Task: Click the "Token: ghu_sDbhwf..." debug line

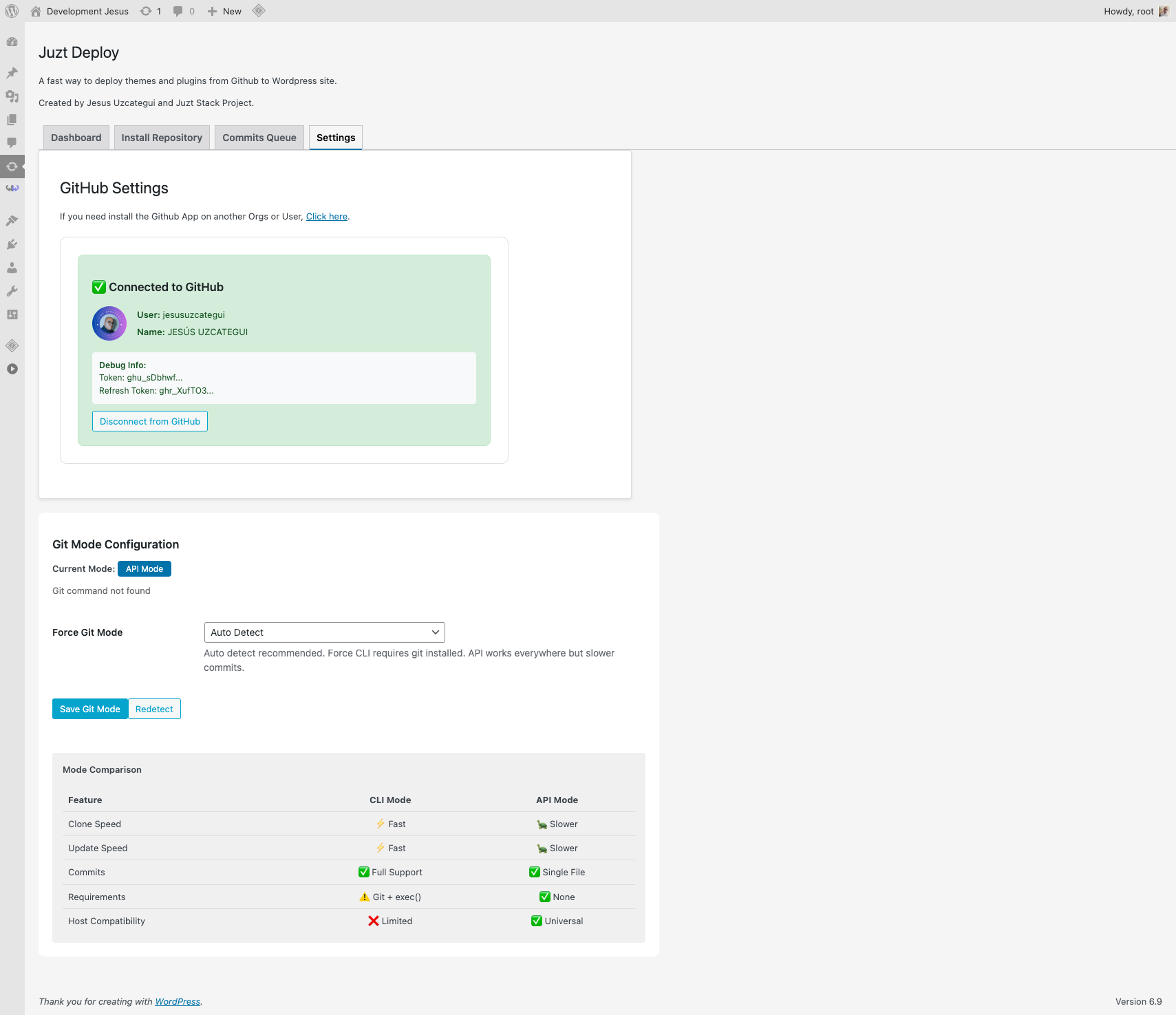Action: click(141, 378)
